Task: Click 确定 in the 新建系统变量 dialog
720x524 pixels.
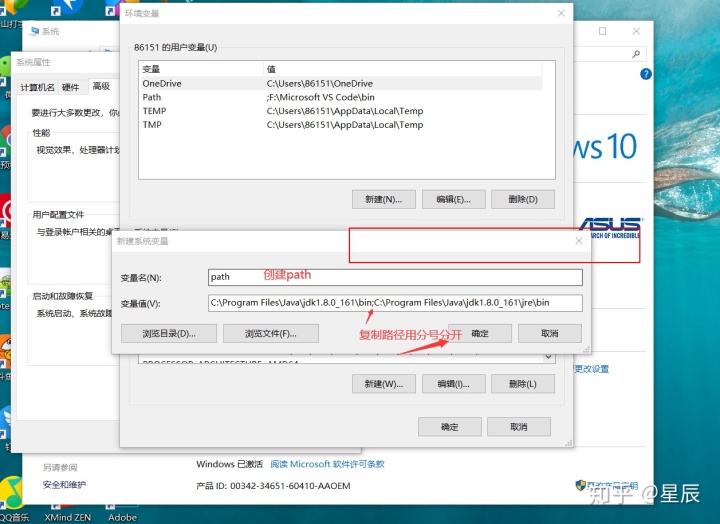Action: 480,333
